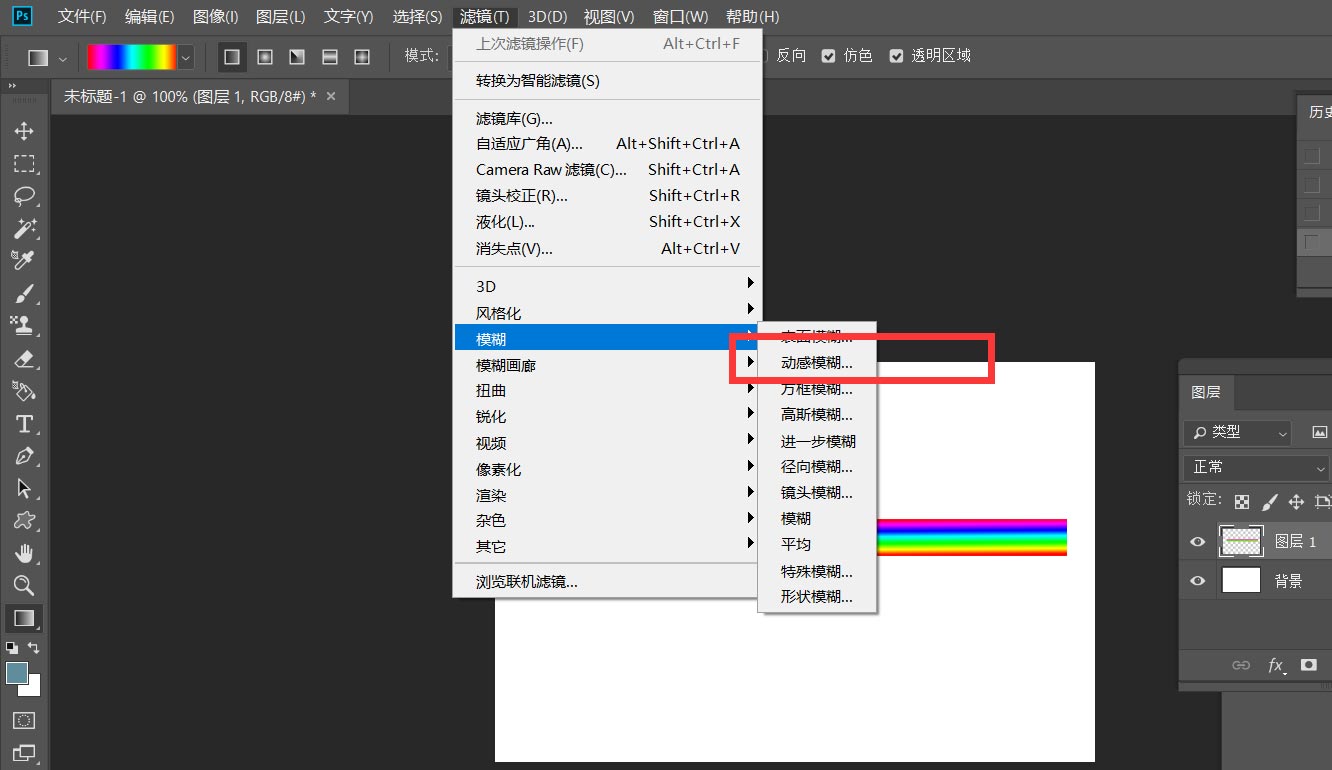Choose the linear gradient style
The image size is (1332, 770).
(x=232, y=57)
